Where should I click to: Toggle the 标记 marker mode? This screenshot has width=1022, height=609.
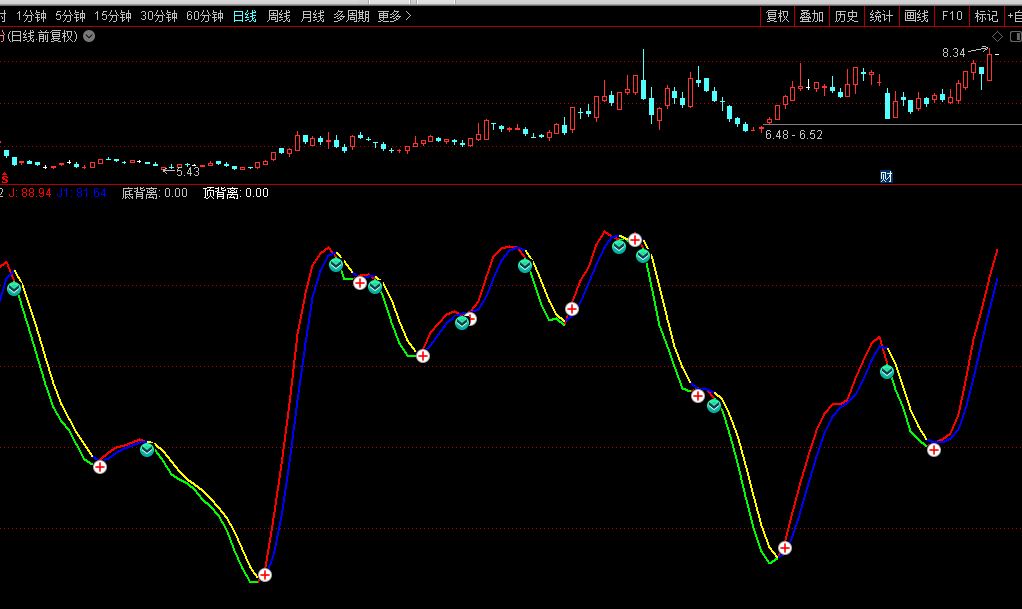[986, 16]
